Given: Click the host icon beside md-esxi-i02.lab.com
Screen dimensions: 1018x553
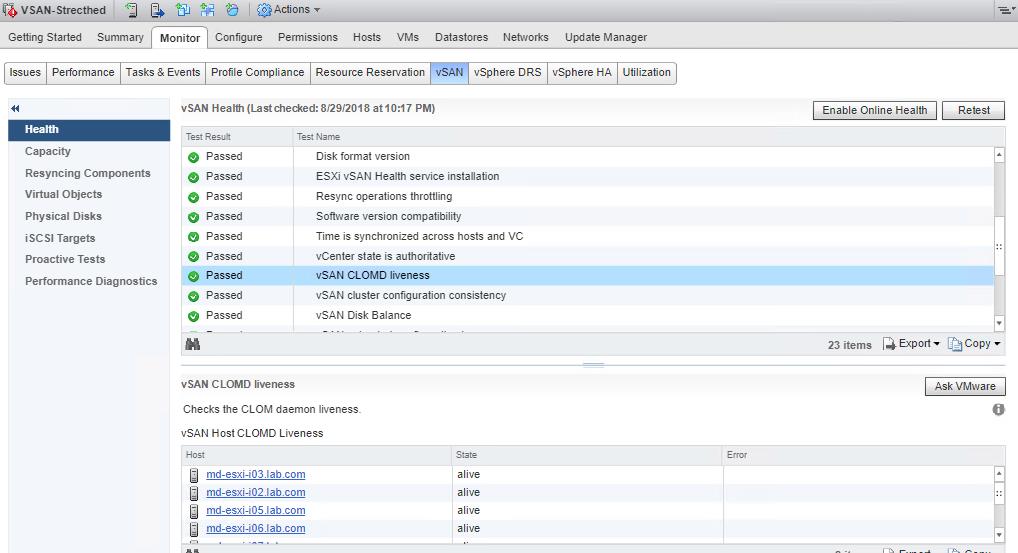Looking at the screenshot, I should pyautogui.click(x=193, y=493).
